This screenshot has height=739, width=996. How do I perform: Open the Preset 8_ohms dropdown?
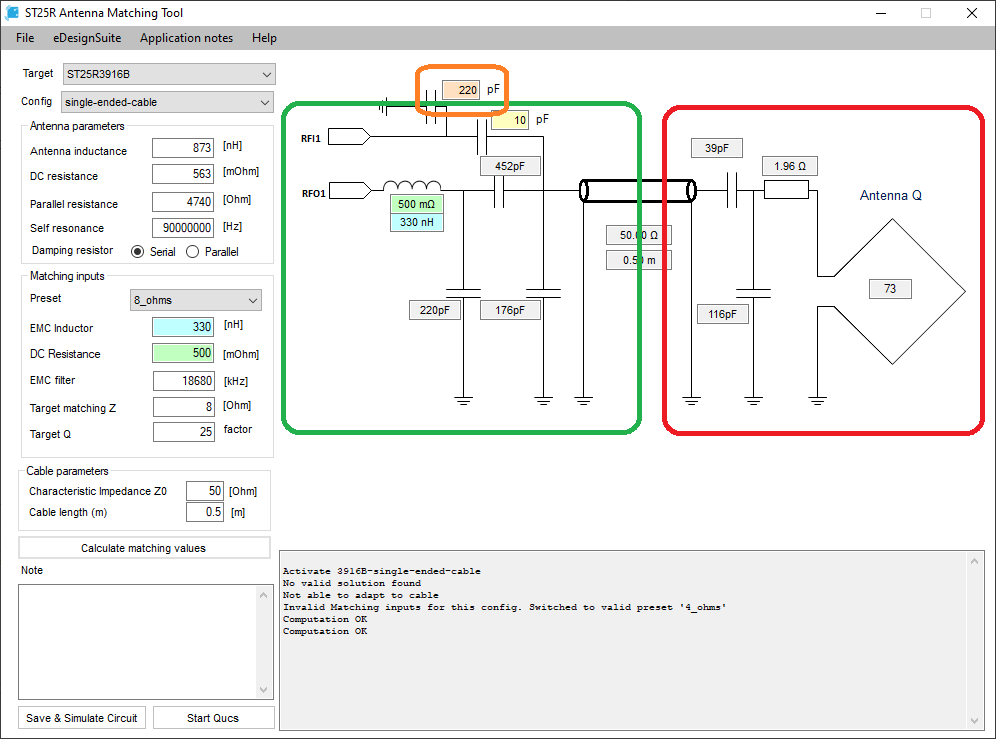(x=196, y=300)
